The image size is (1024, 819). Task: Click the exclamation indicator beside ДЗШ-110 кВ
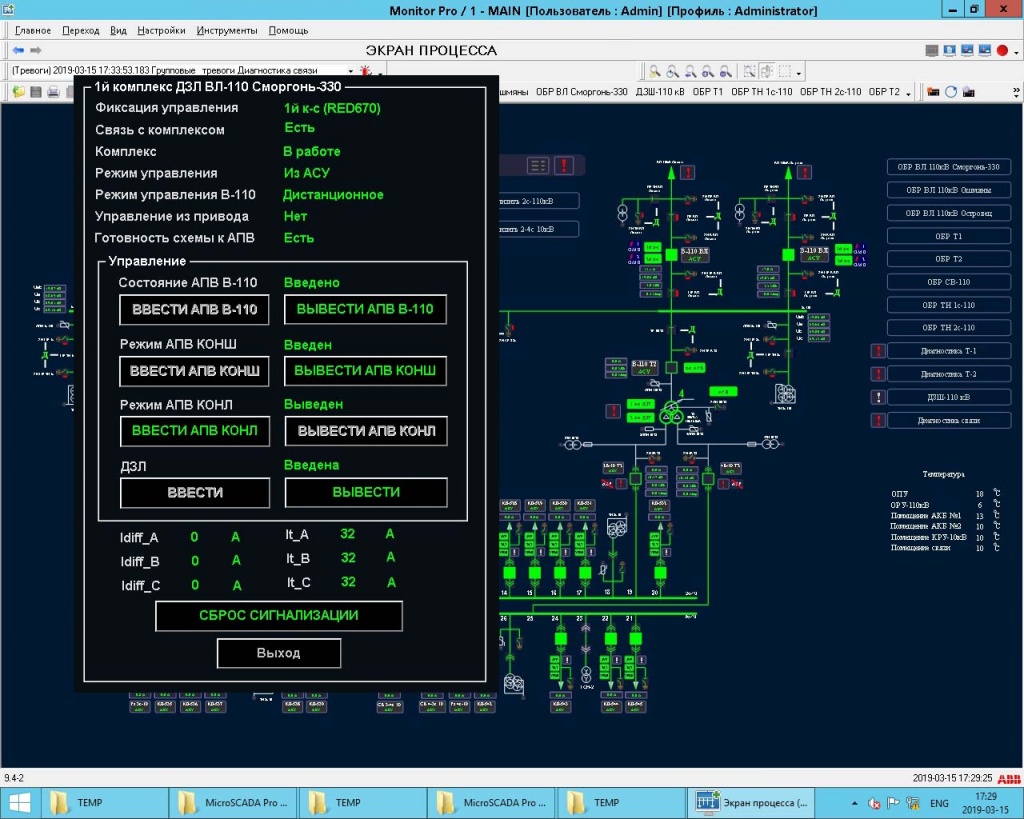[x=878, y=397]
